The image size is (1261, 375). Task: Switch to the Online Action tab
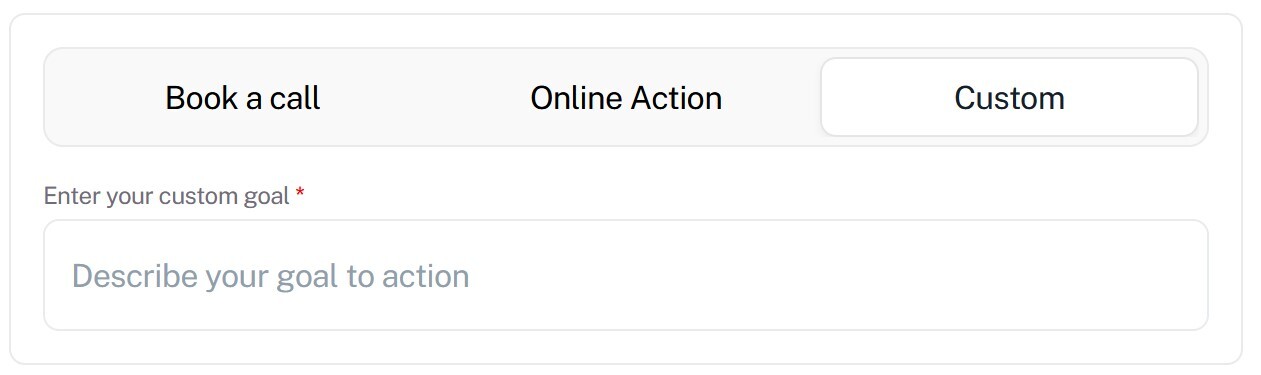626,98
